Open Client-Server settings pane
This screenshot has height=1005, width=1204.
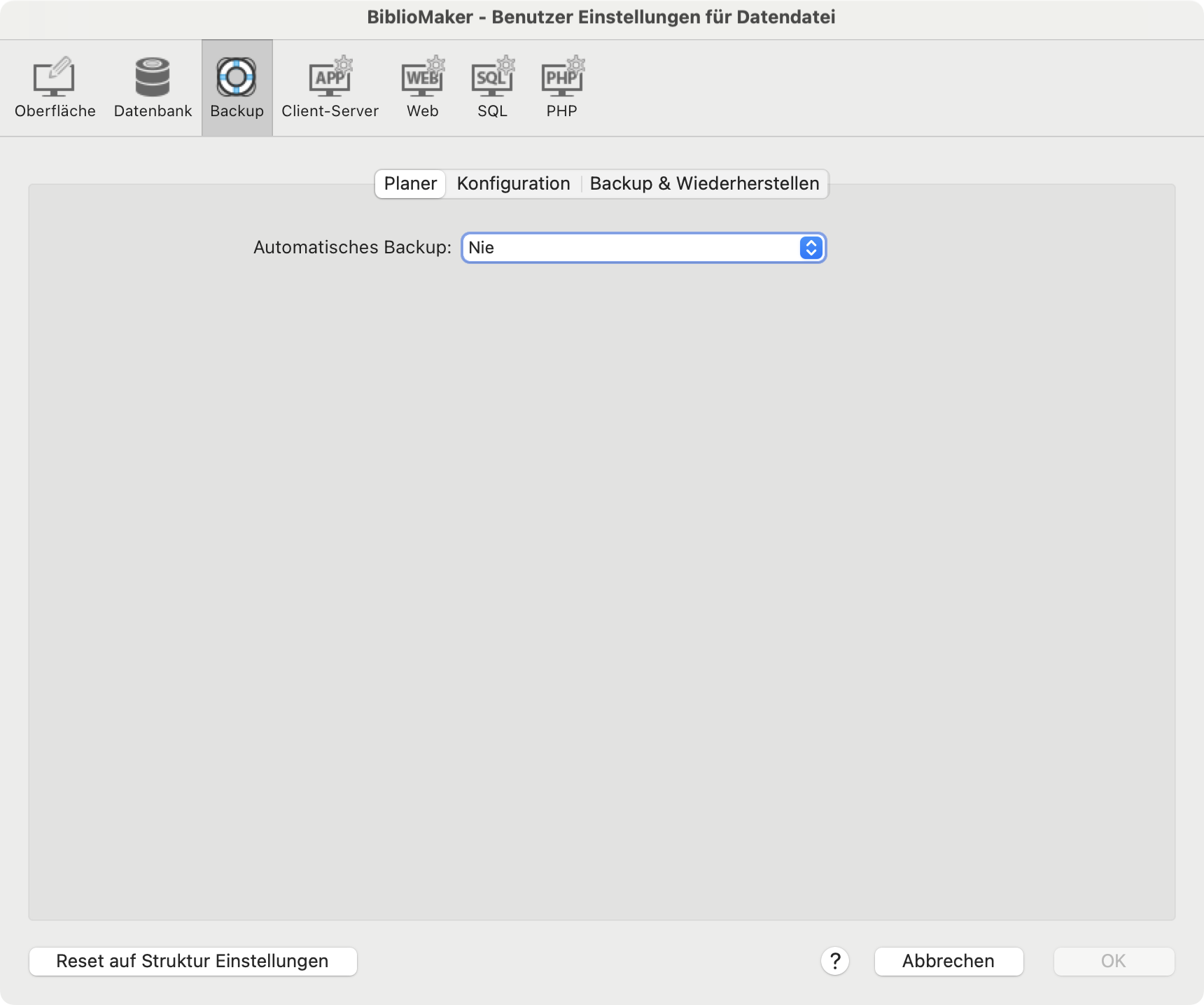(x=330, y=87)
